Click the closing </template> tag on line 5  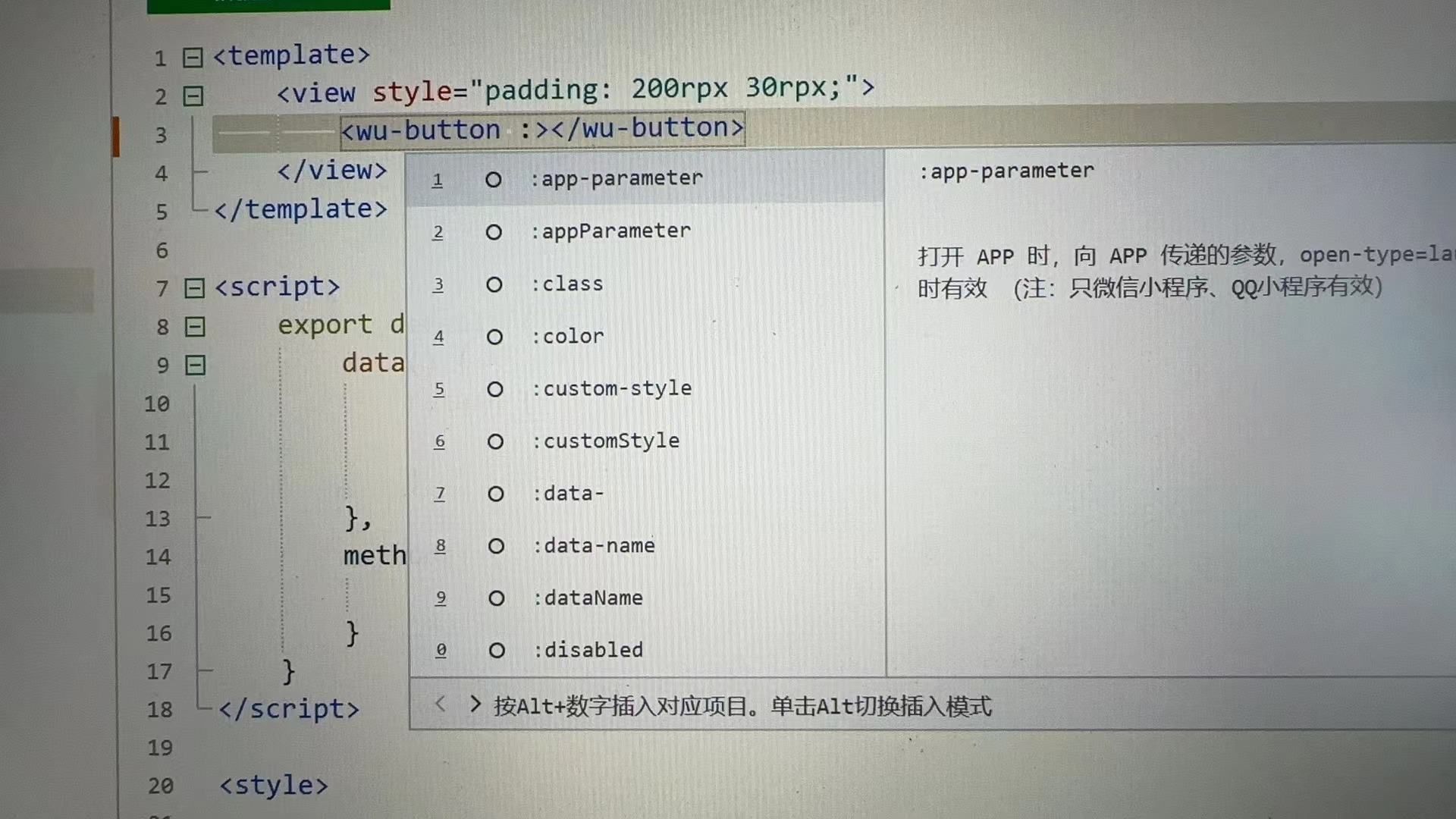coord(301,209)
